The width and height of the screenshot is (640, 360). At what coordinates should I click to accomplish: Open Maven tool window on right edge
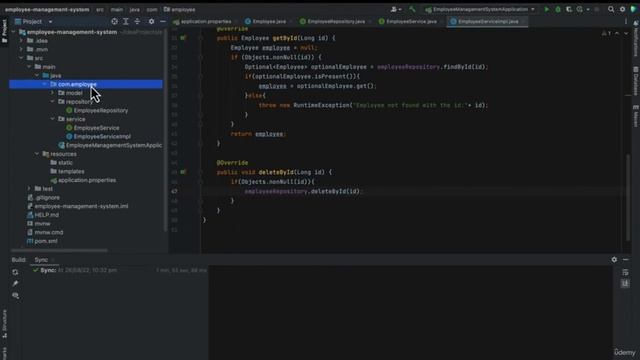[636, 116]
